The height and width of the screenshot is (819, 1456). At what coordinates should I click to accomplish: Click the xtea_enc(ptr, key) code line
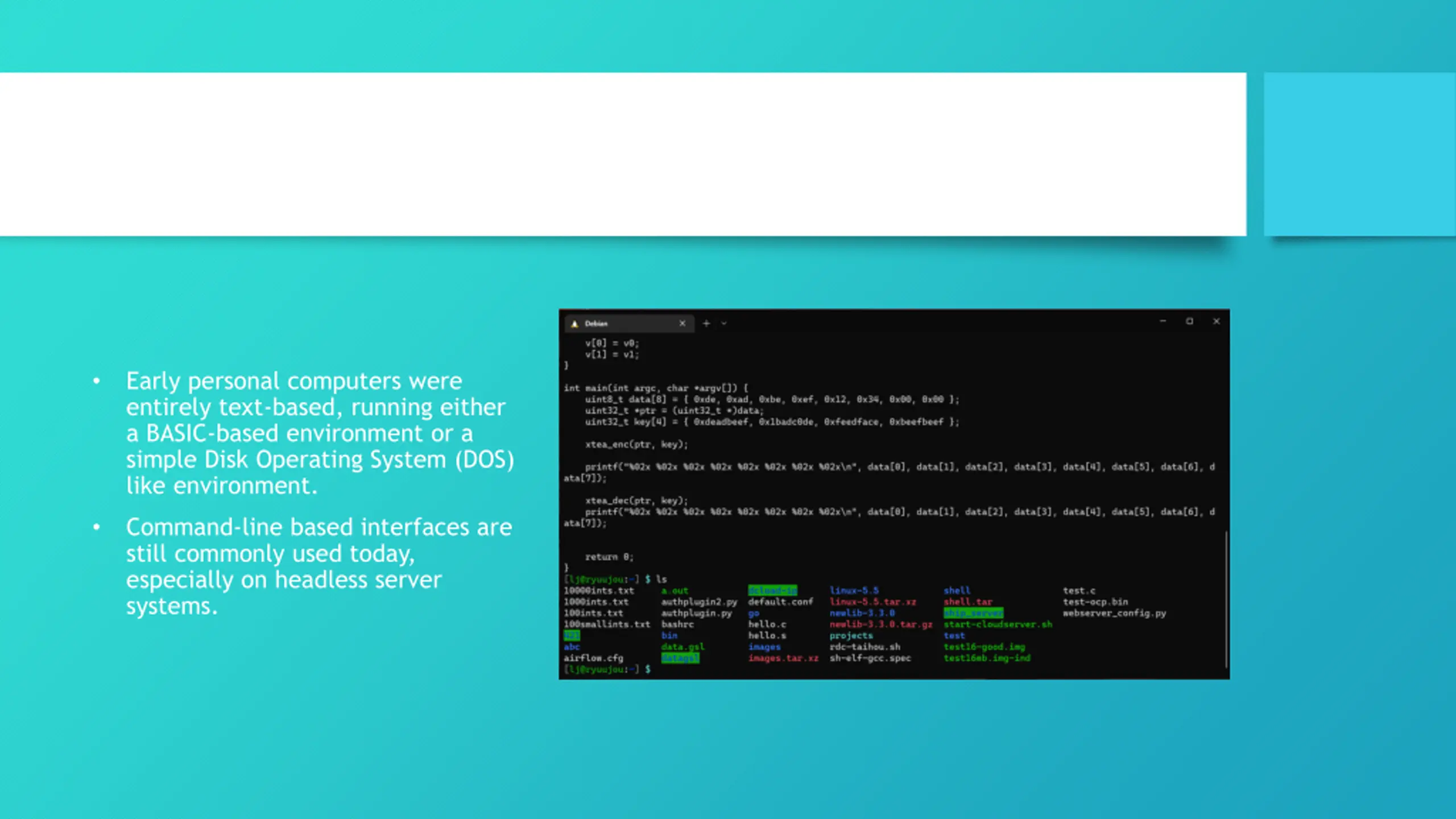point(636,444)
